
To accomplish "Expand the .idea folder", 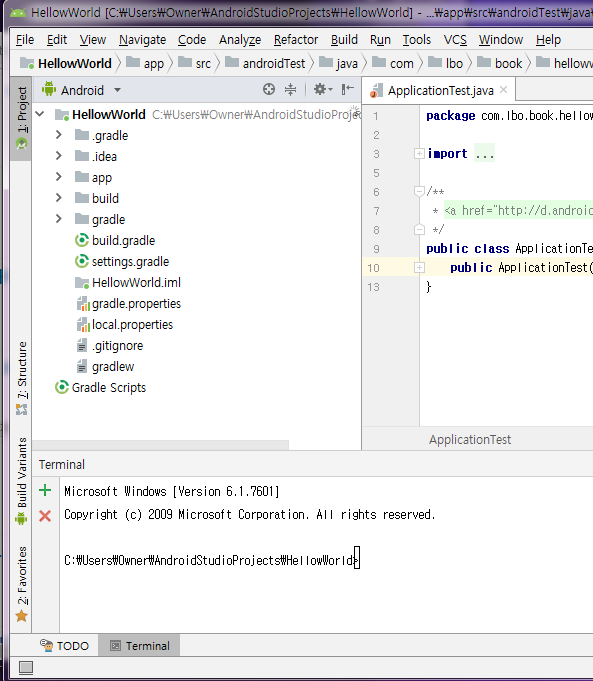I will (59, 156).
